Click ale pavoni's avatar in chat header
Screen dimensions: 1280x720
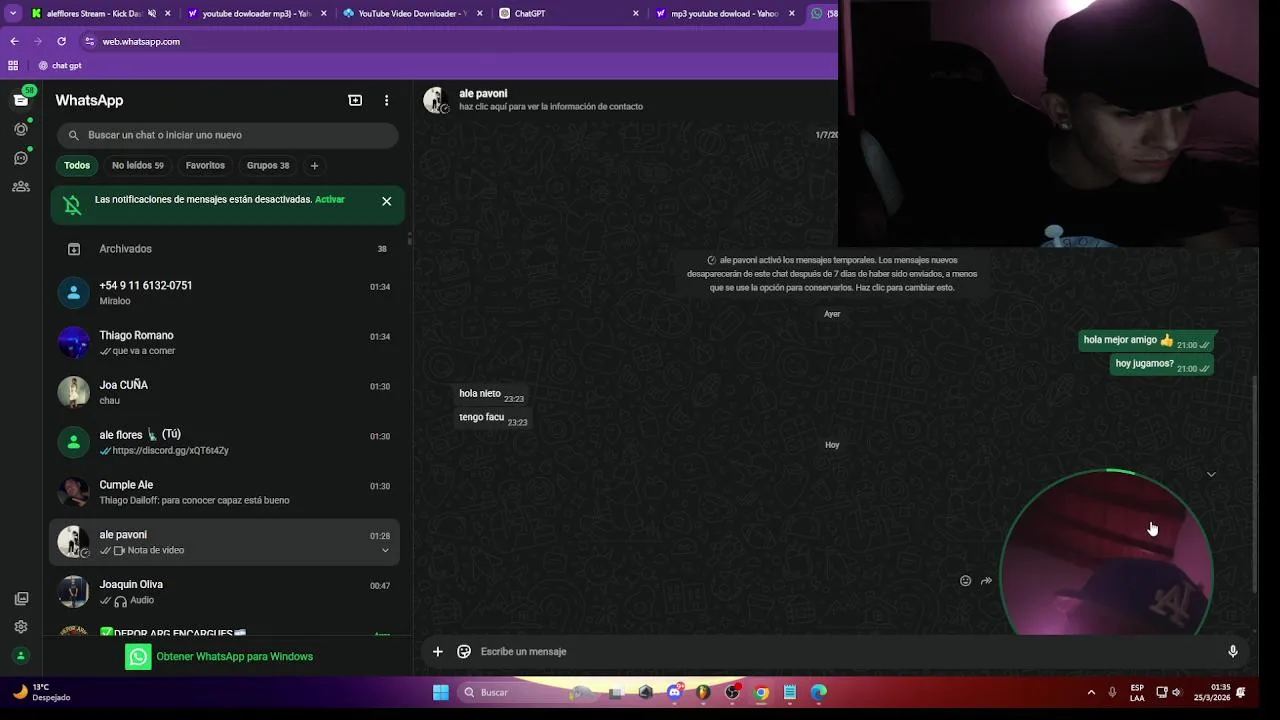coord(436,100)
